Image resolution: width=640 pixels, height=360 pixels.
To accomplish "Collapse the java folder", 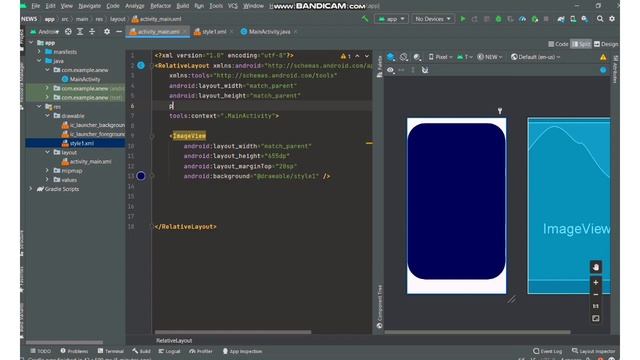I will coord(39,61).
